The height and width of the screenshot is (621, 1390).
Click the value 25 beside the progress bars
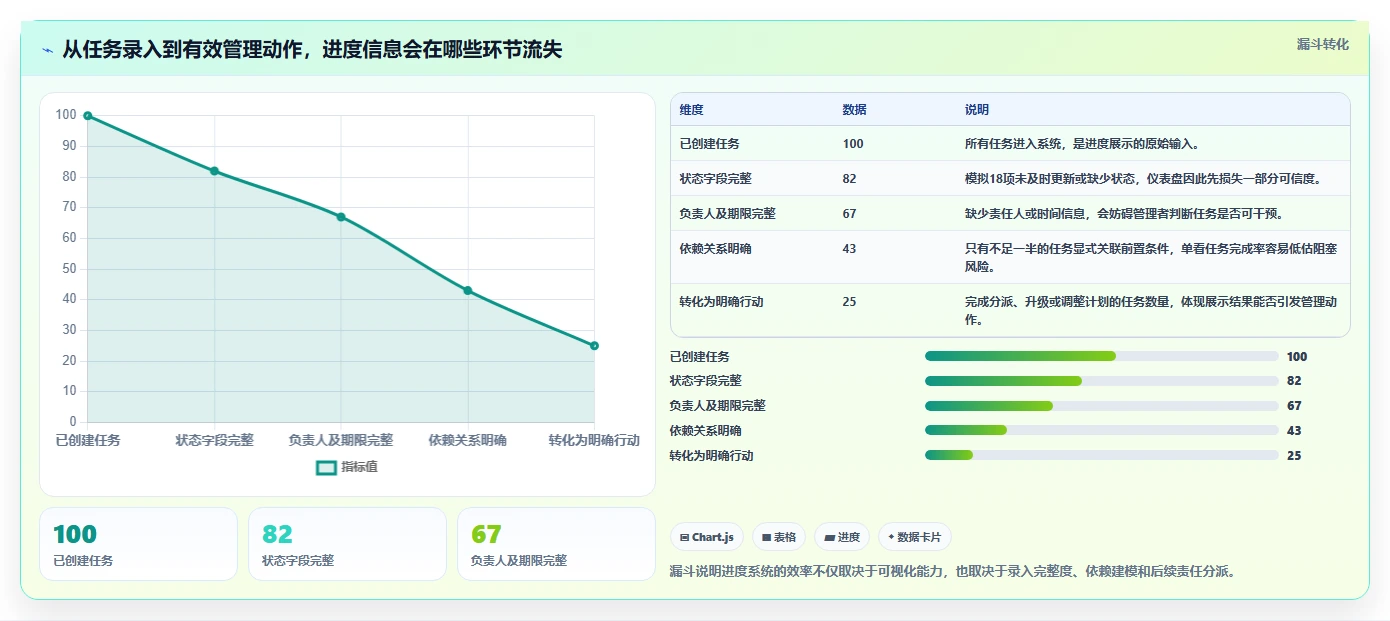(x=1294, y=456)
